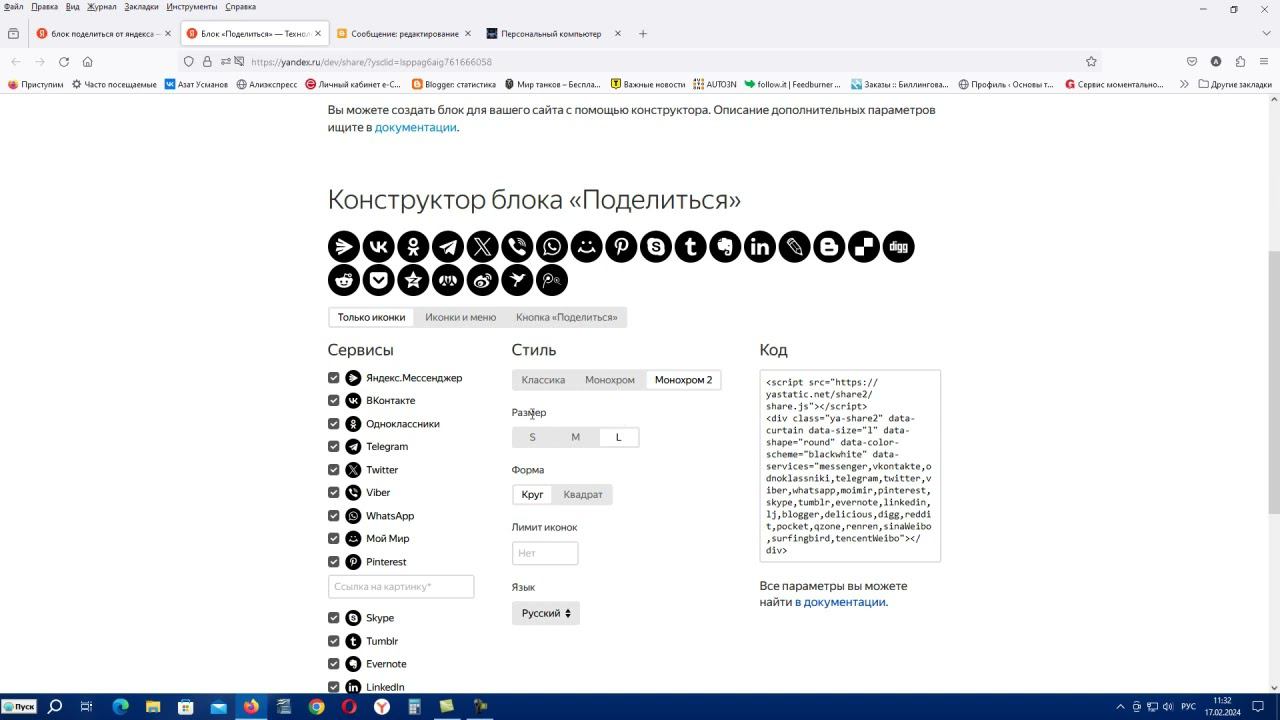Screen dimensions: 1280x720
Task: Click the Reddit alien icon in the preview row
Action: [x=344, y=280]
